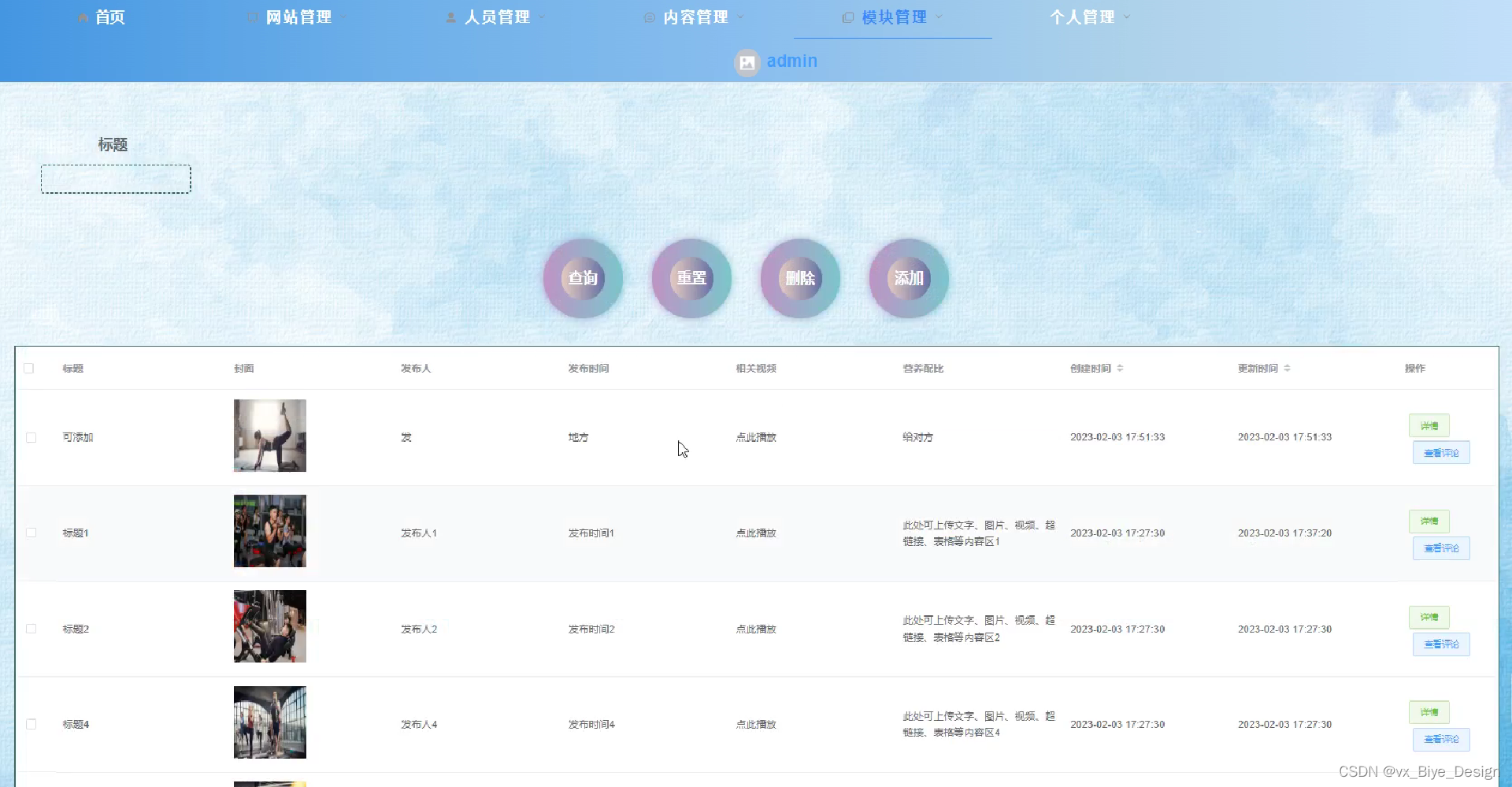Click the admin username link

pos(792,61)
